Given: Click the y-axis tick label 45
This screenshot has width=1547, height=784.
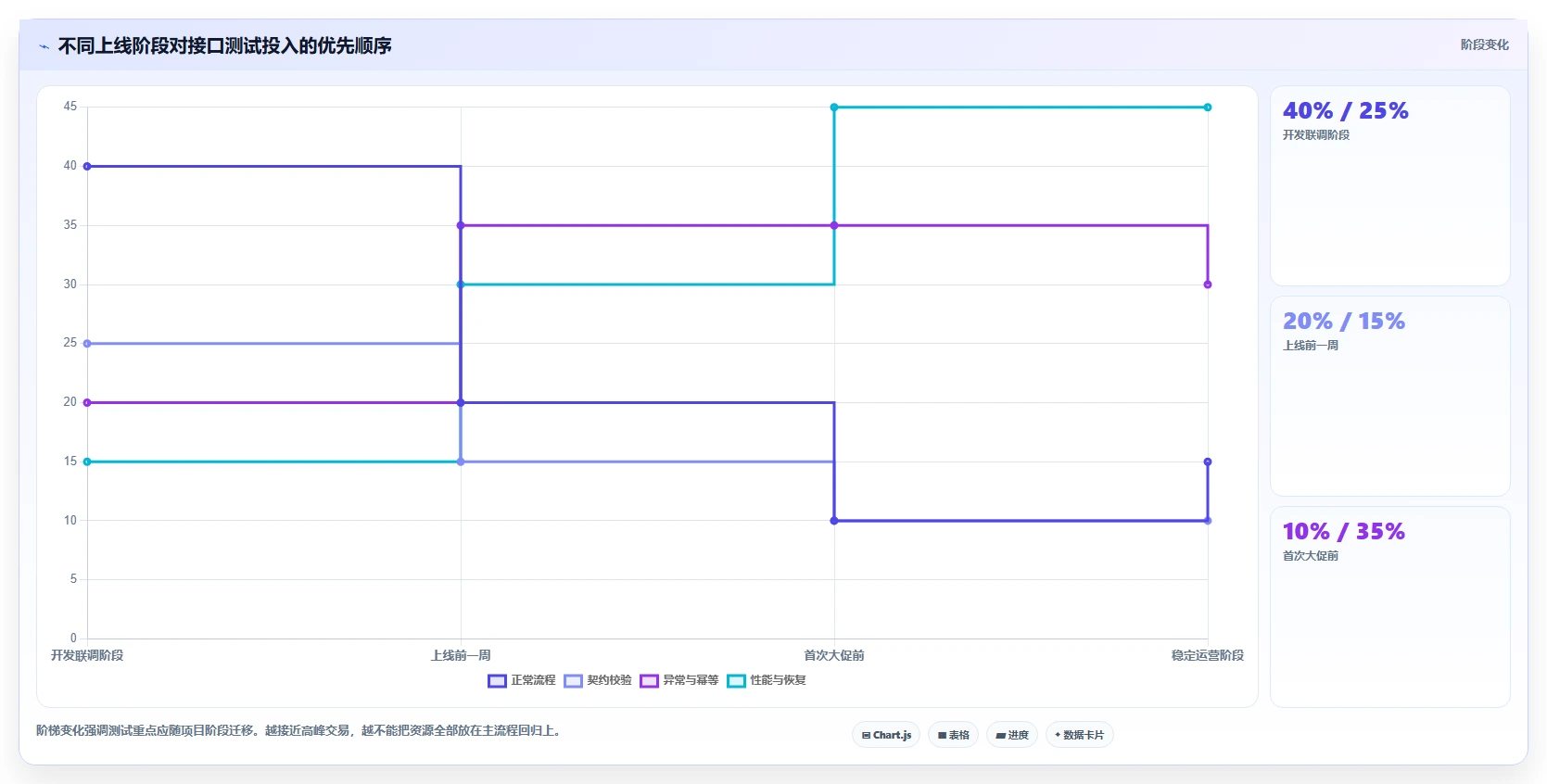Looking at the screenshot, I should click(x=70, y=107).
